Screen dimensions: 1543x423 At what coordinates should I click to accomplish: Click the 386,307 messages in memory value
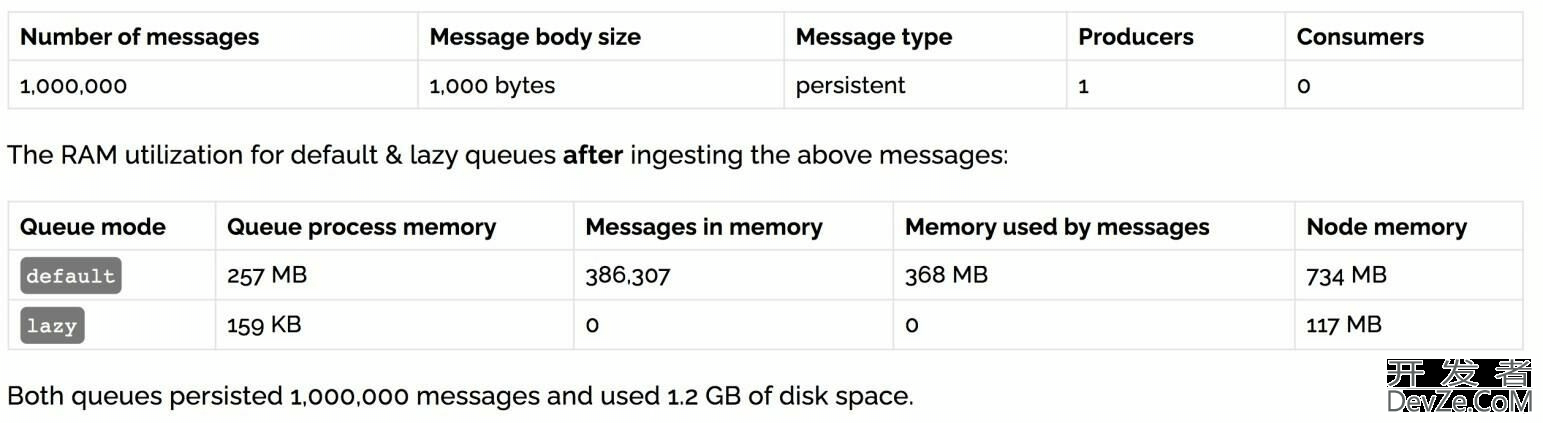628,275
